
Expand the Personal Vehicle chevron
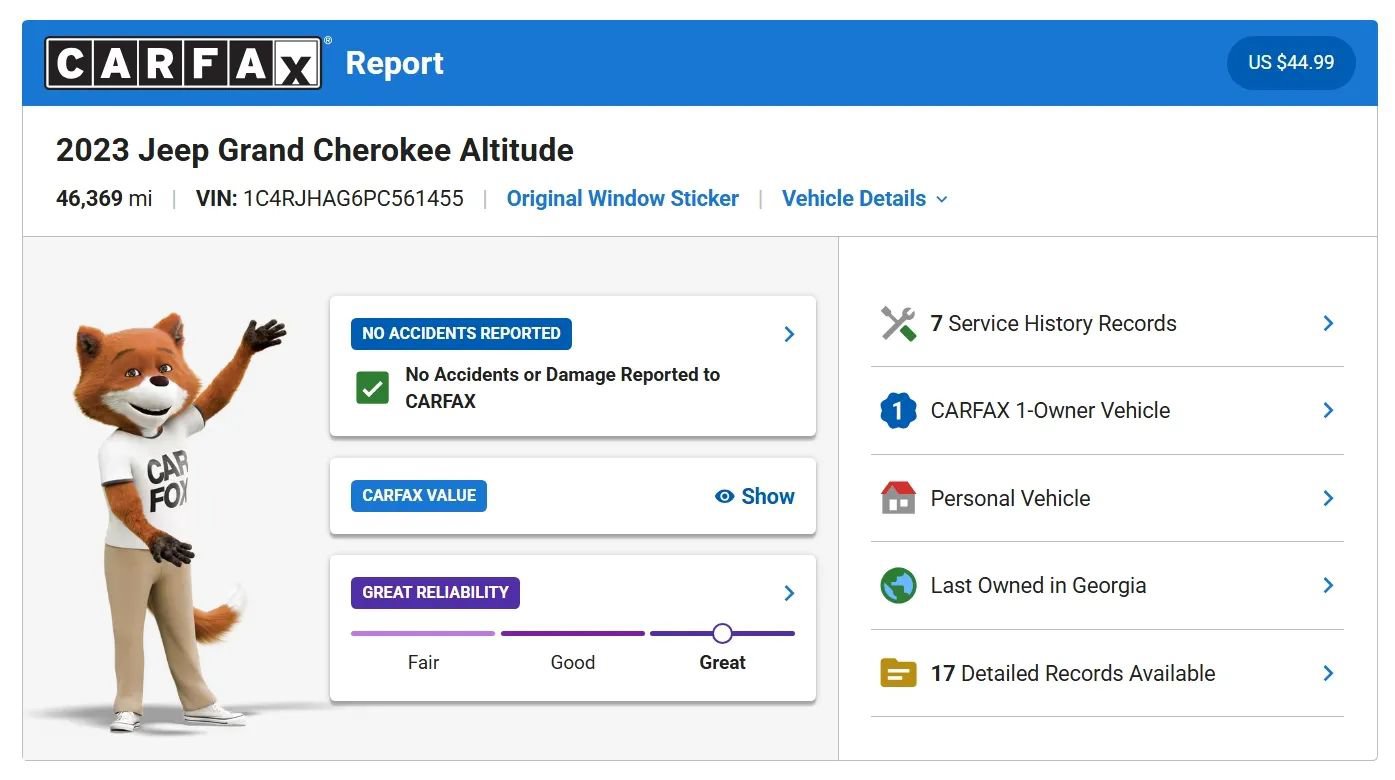coord(1328,498)
